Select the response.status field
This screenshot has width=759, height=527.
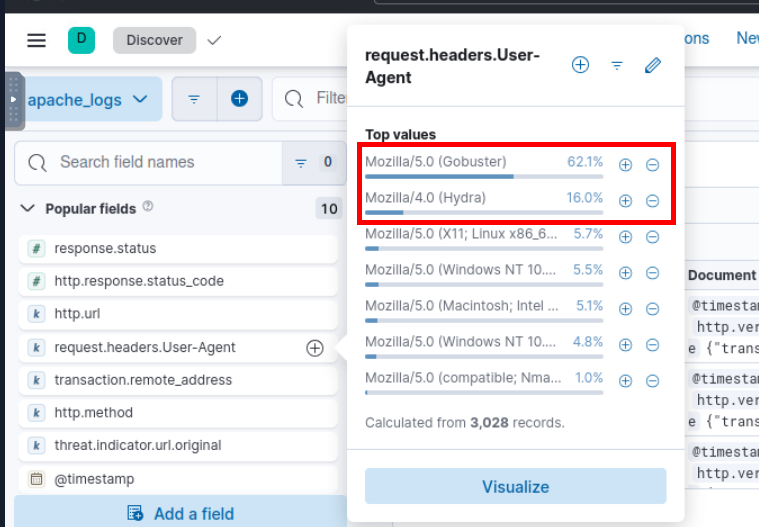178,249
